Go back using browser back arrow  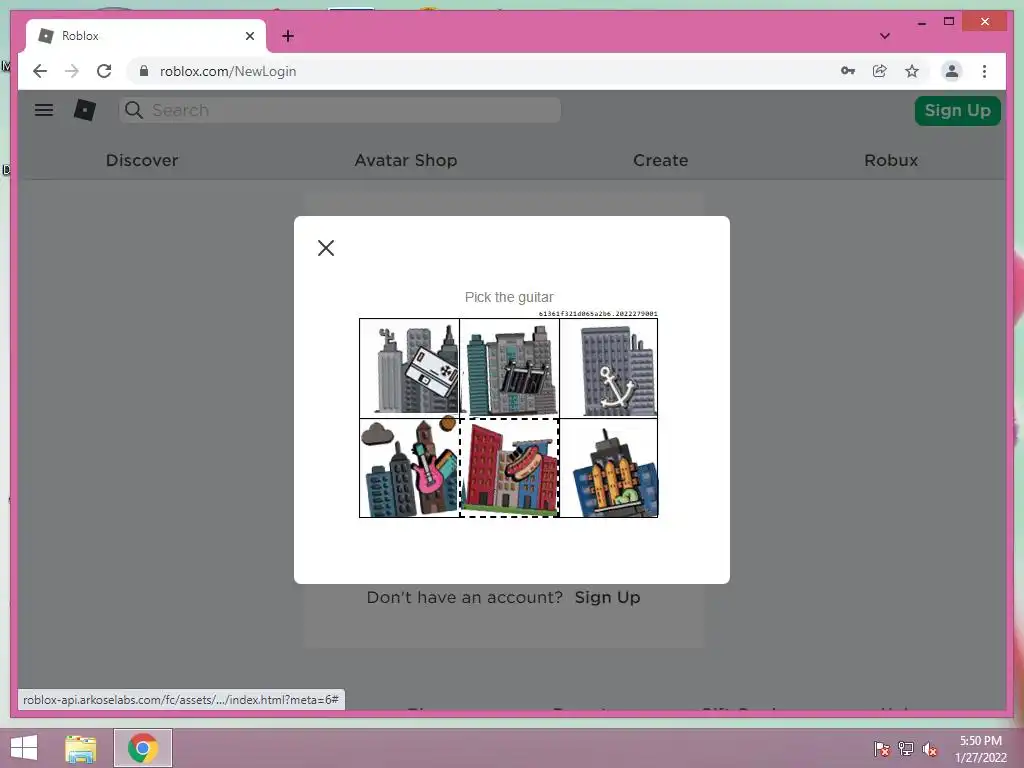coord(40,71)
